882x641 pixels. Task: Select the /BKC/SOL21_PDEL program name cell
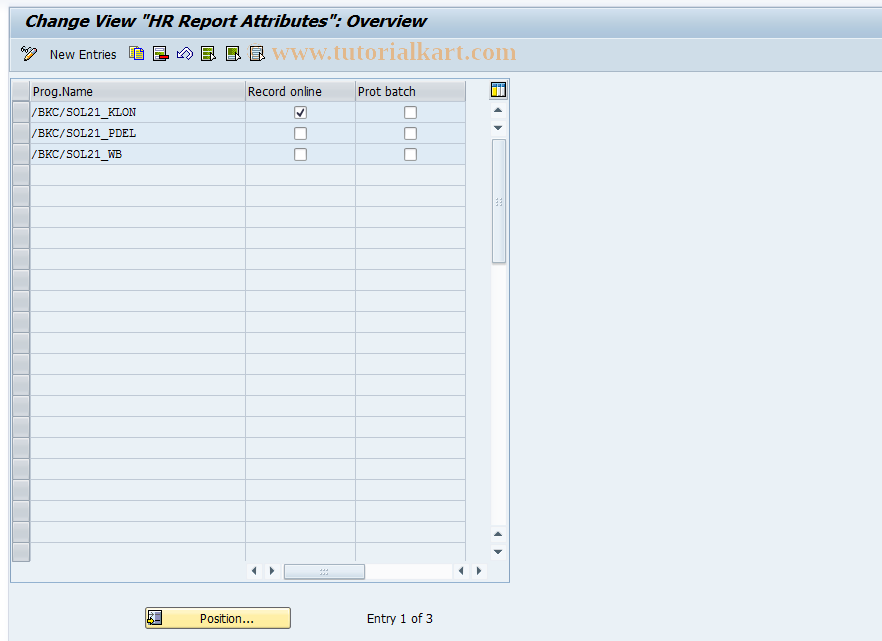[138, 133]
